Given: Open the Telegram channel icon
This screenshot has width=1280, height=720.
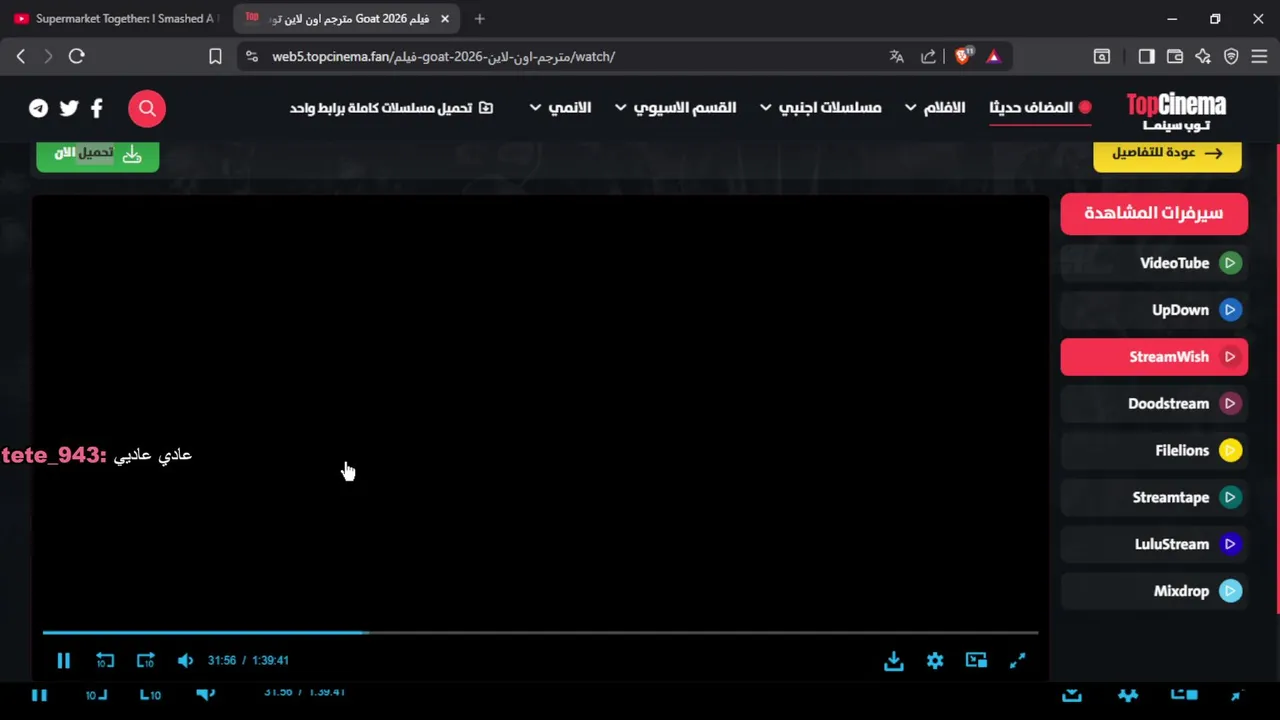Looking at the screenshot, I should [x=38, y=108].
